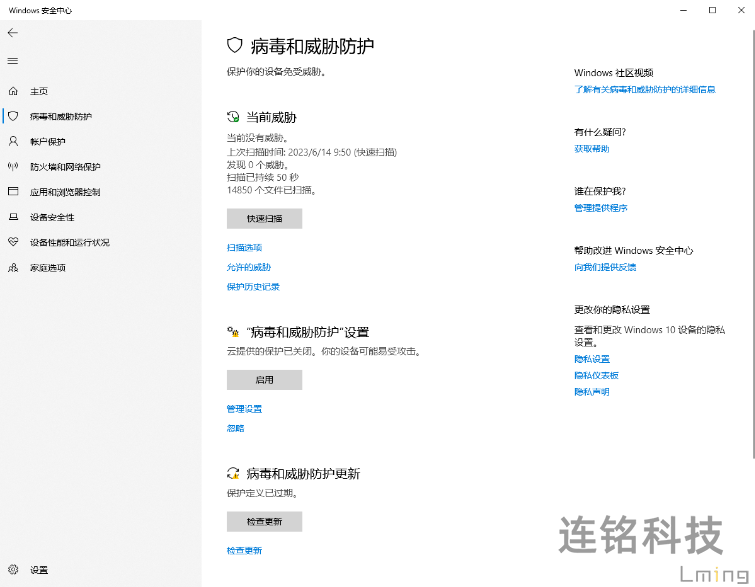Open 家庭选项 page

tap(48, 268)
